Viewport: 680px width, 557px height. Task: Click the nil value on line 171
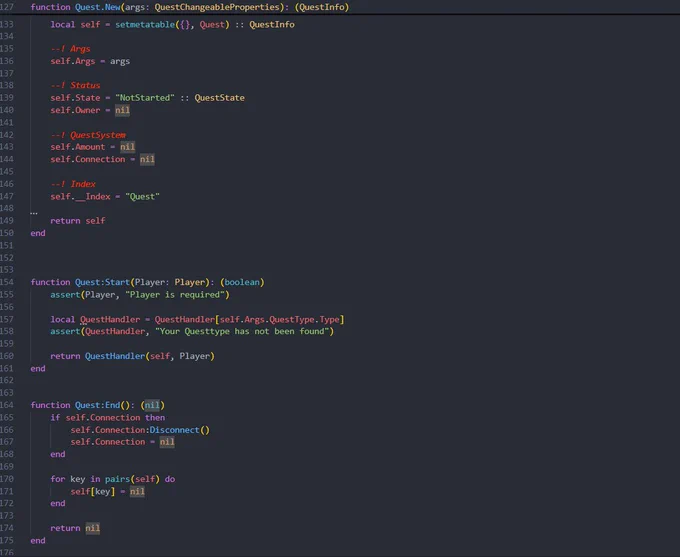pos(137,491)
